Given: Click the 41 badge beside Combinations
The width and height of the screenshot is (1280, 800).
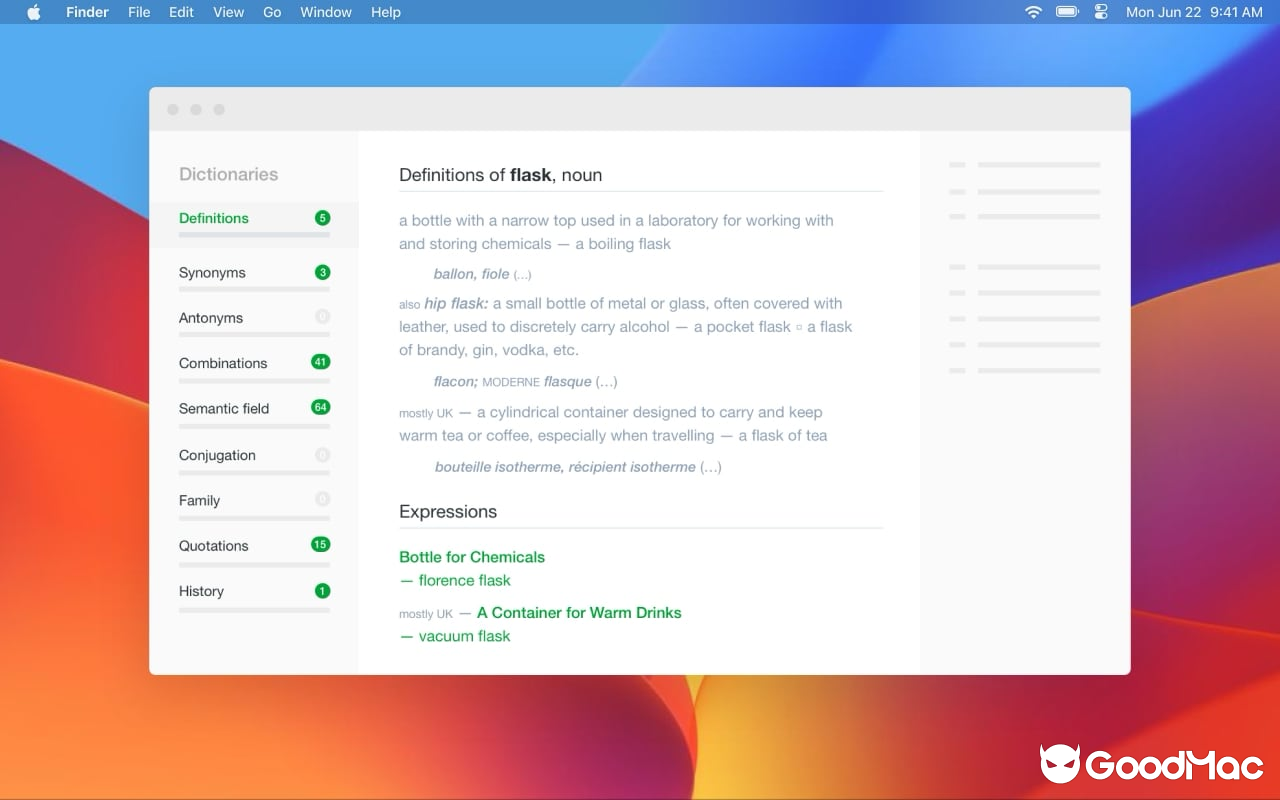Looking at the screenshot, I should pyautogui.click(x=320, y=362).
